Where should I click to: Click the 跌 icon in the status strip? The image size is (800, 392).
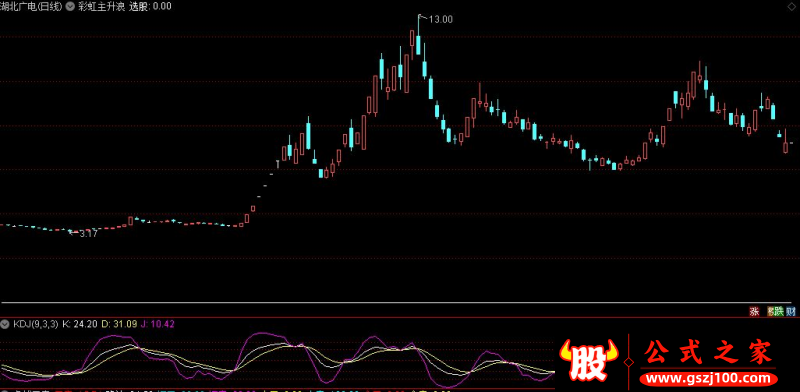[778, 312]
